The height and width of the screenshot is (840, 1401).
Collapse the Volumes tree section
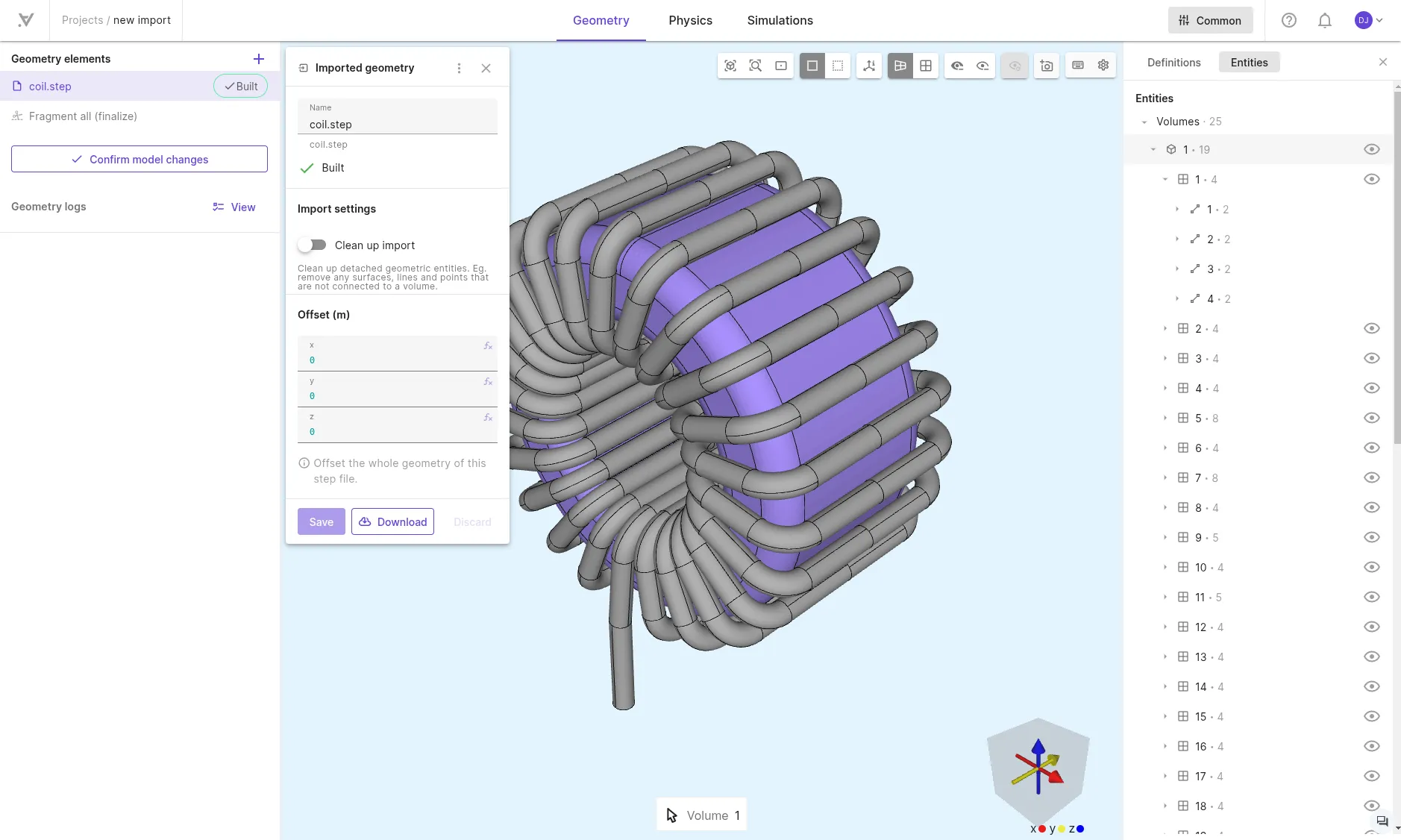click(1144, 122)
